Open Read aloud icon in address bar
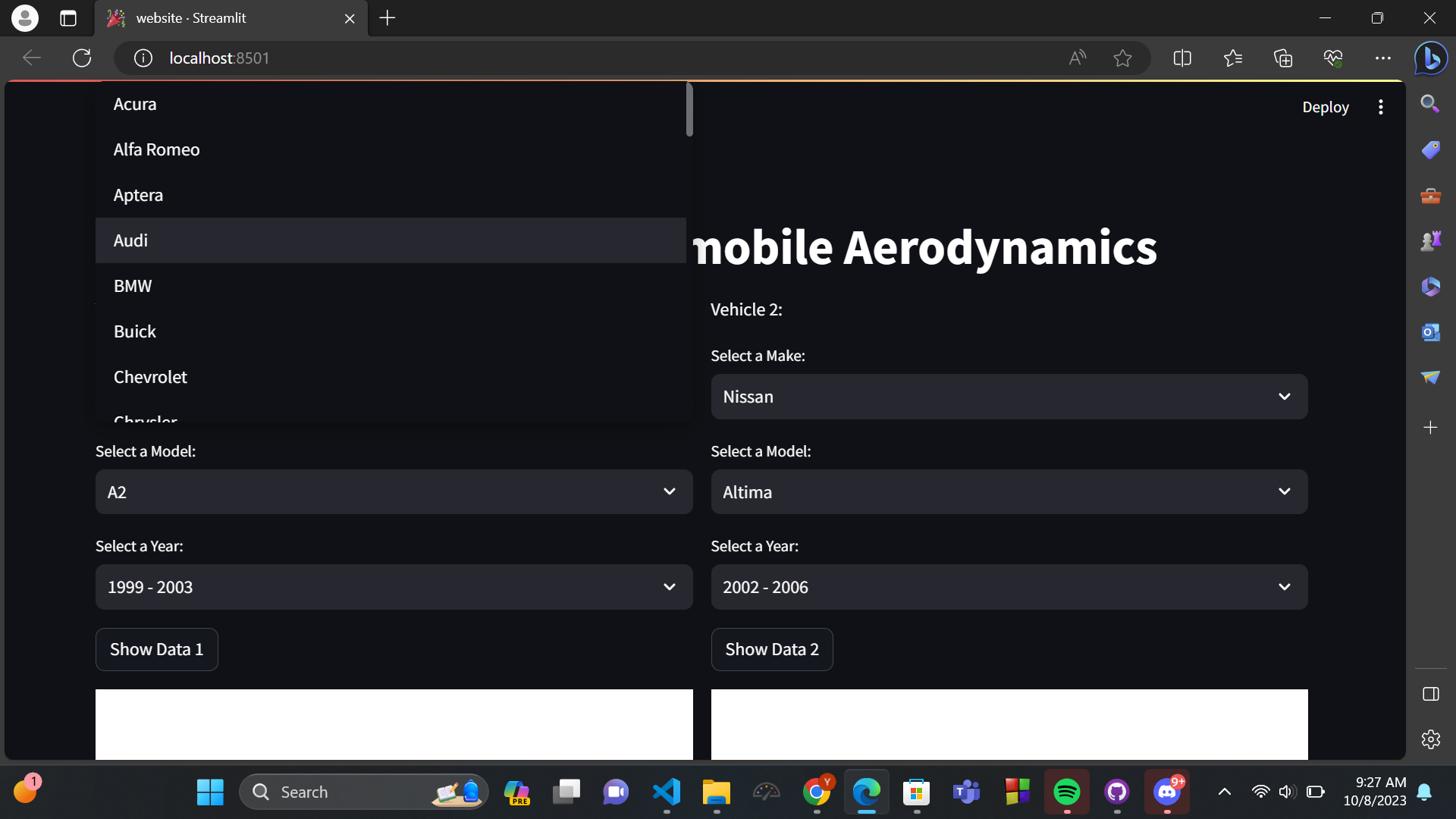1456x819 pixels. (1077, 58)
